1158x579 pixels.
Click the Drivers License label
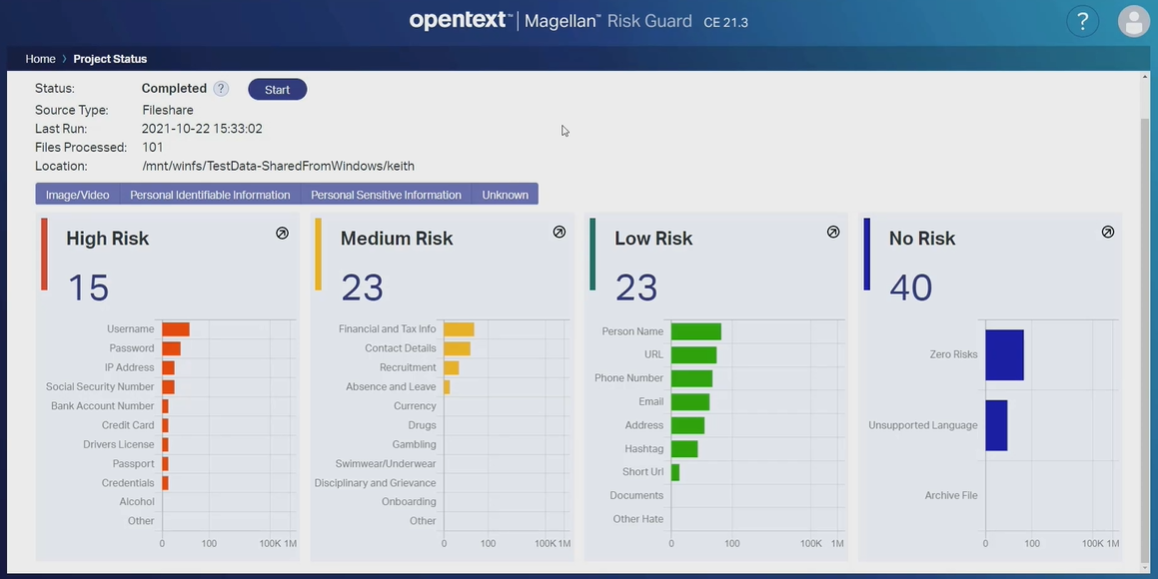(x=119, y=445)
